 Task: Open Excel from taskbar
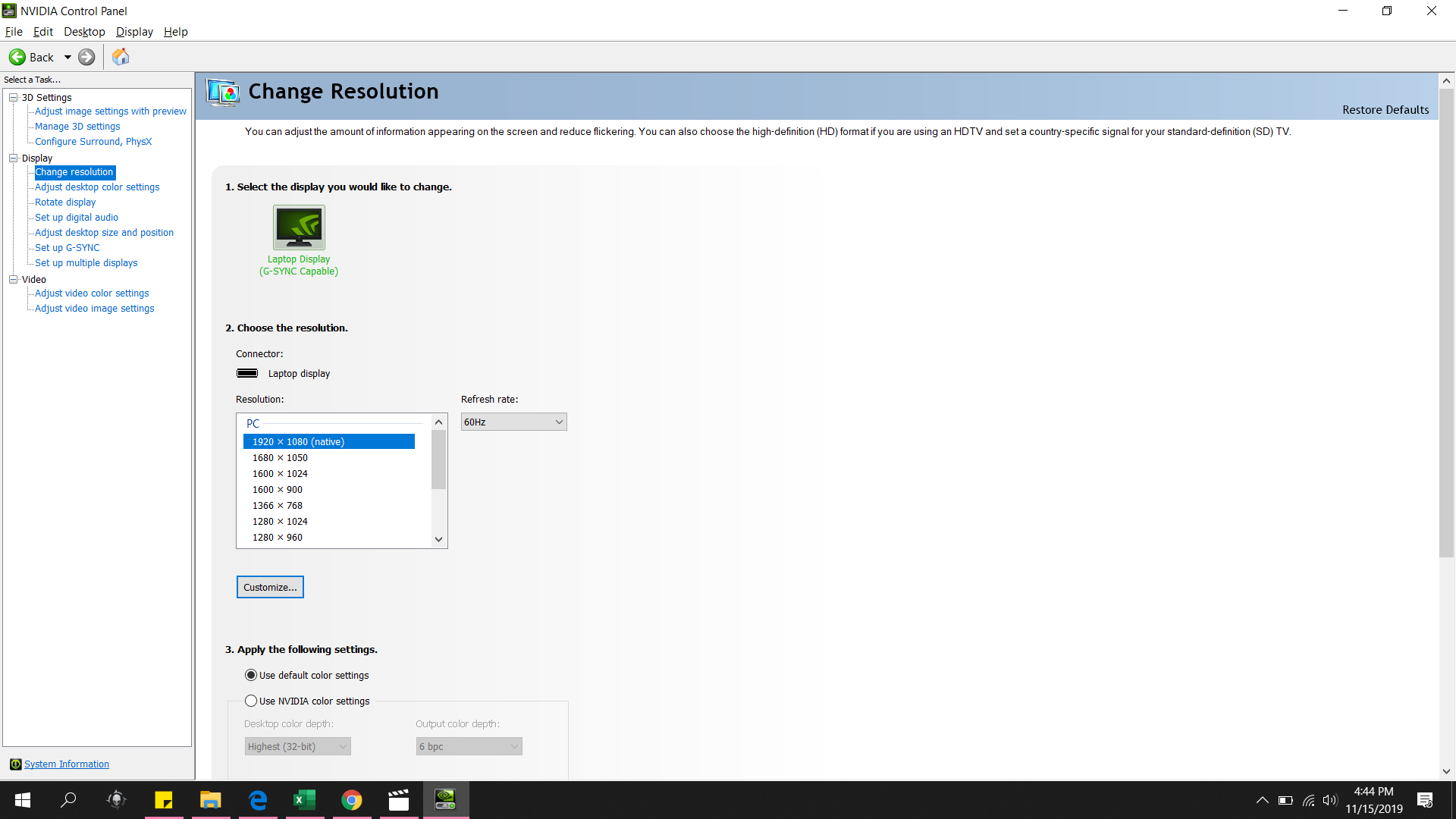click(x=305, y=800)
